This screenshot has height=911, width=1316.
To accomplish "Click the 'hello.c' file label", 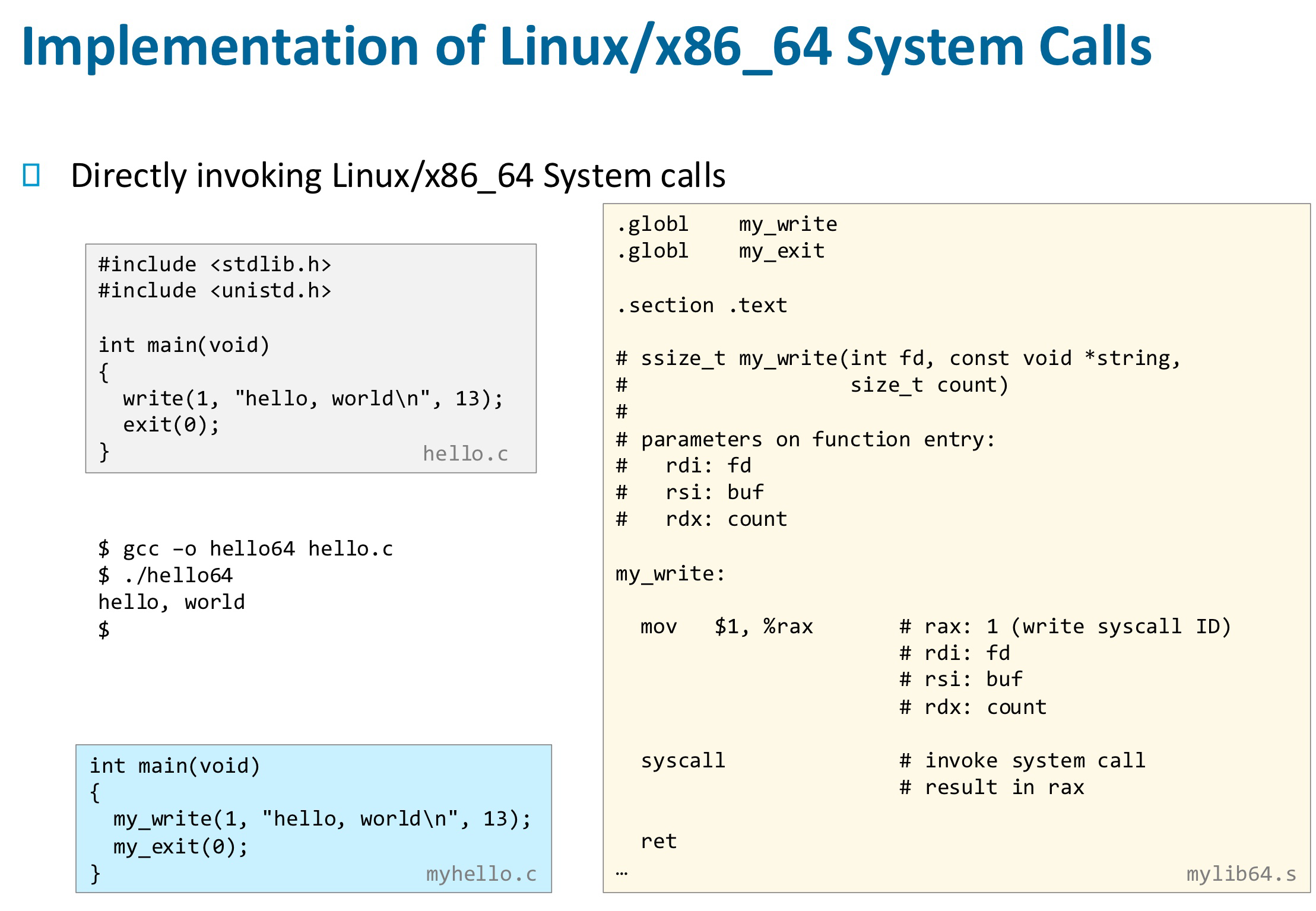I will click(x=465, y=454).
